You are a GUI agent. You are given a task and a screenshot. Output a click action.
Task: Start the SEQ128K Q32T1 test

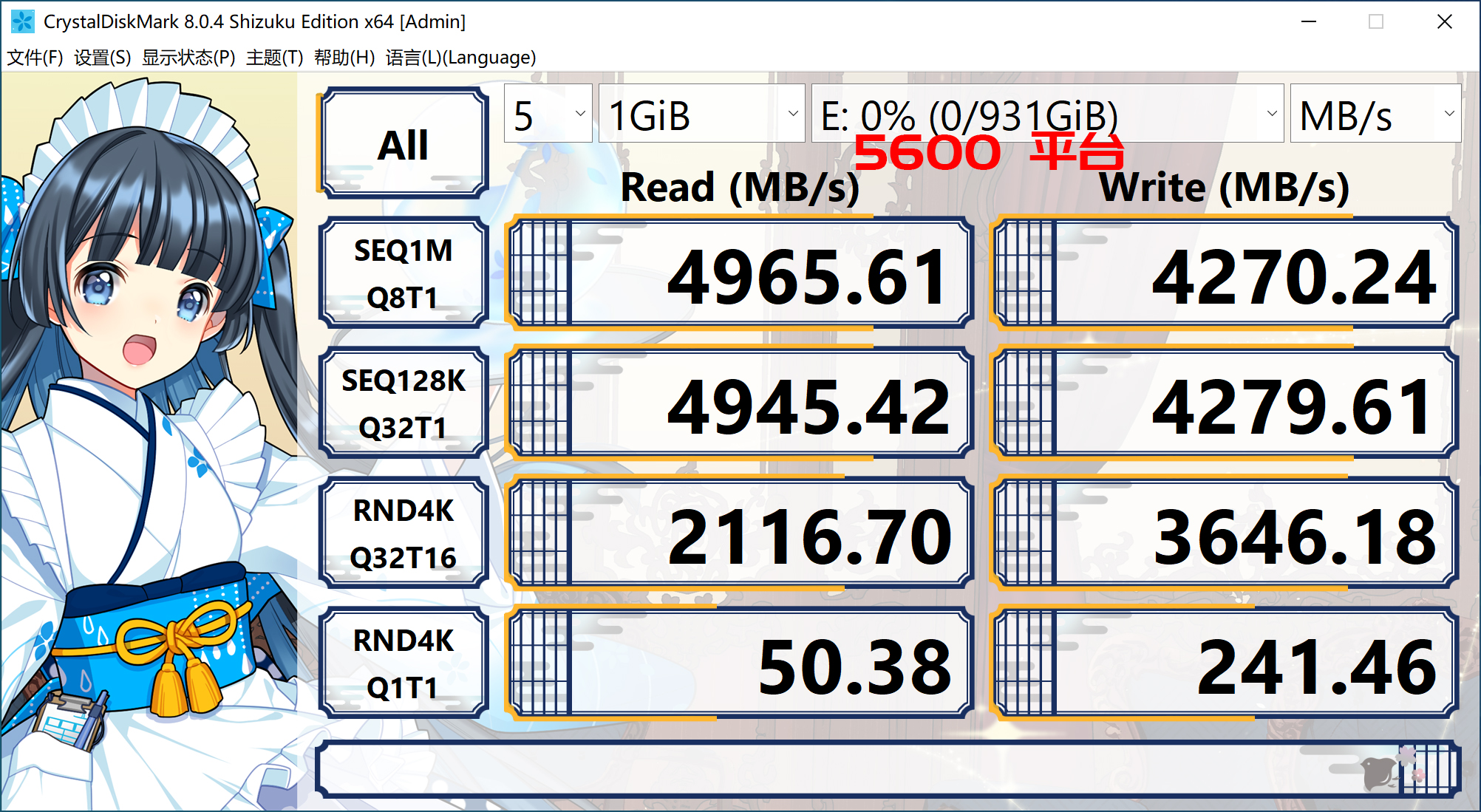point(404,403)
